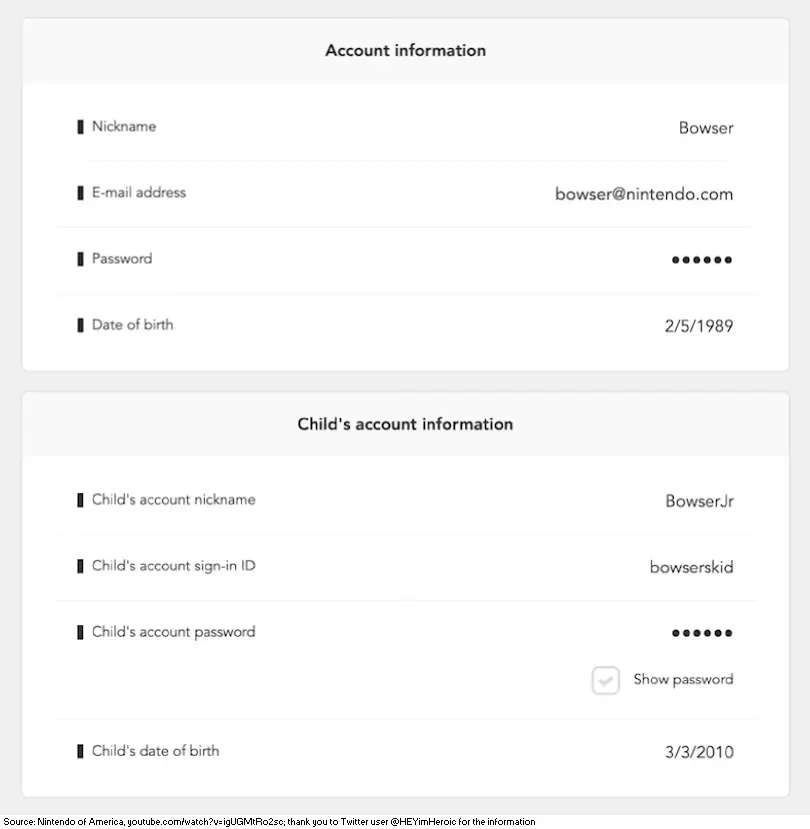The height and width of the screenshot is (829, 810).
Task: Click the Child's account information header
Action: (405, 424)
